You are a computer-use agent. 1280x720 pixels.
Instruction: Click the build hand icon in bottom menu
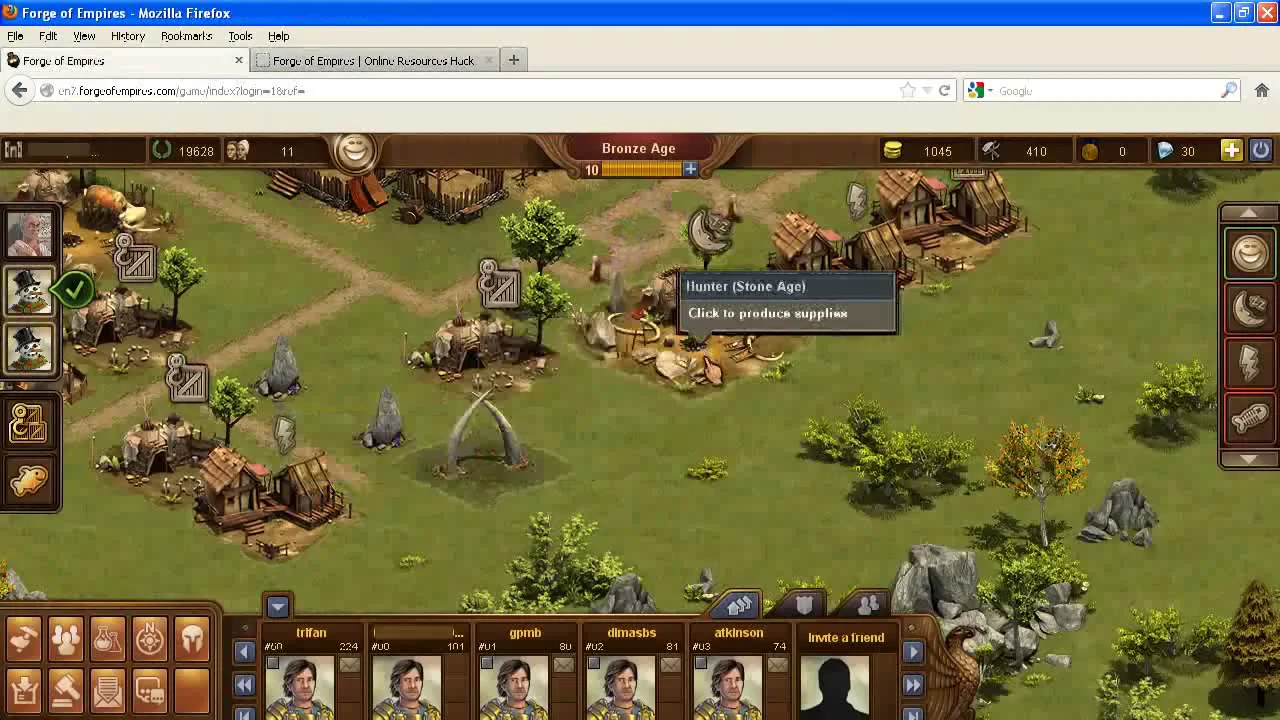[x=24, y=638]
